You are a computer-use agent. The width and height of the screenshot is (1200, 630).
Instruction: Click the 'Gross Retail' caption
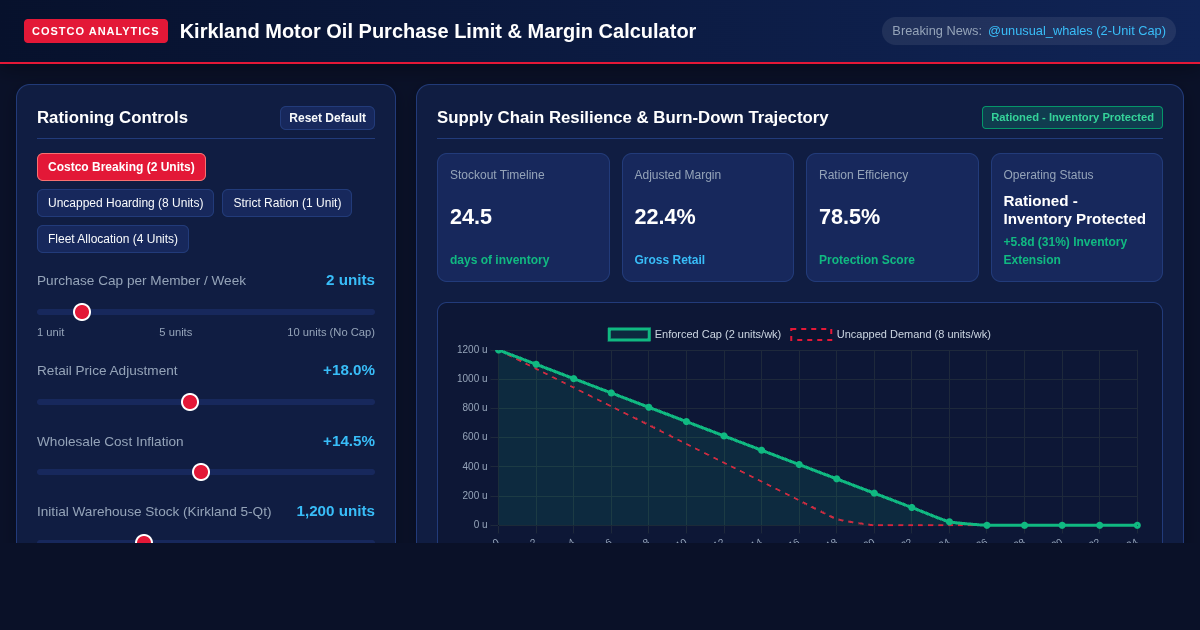pyautogui.click(x=670, y=260)
